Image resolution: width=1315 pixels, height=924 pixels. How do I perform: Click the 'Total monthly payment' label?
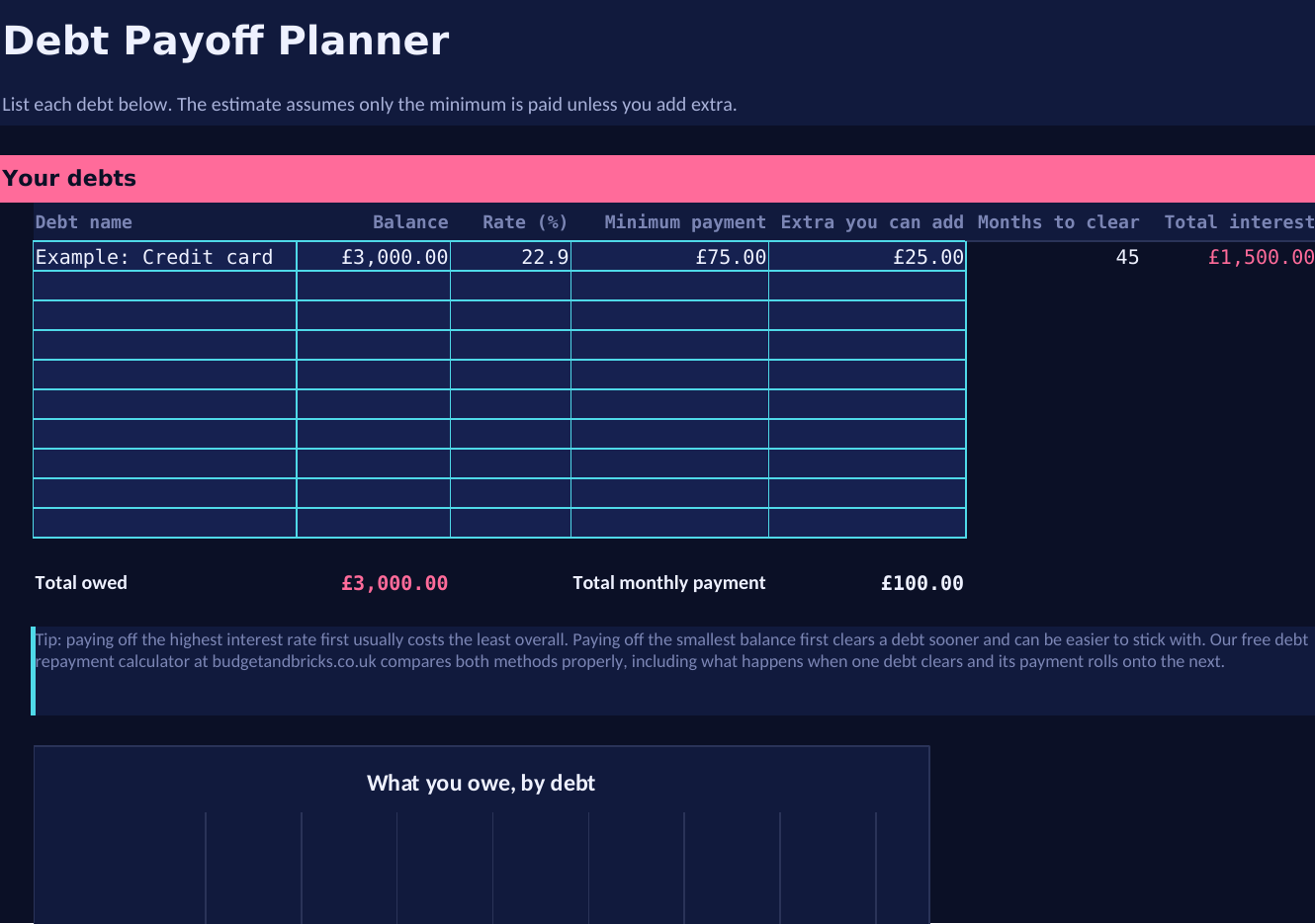(669, 583)
